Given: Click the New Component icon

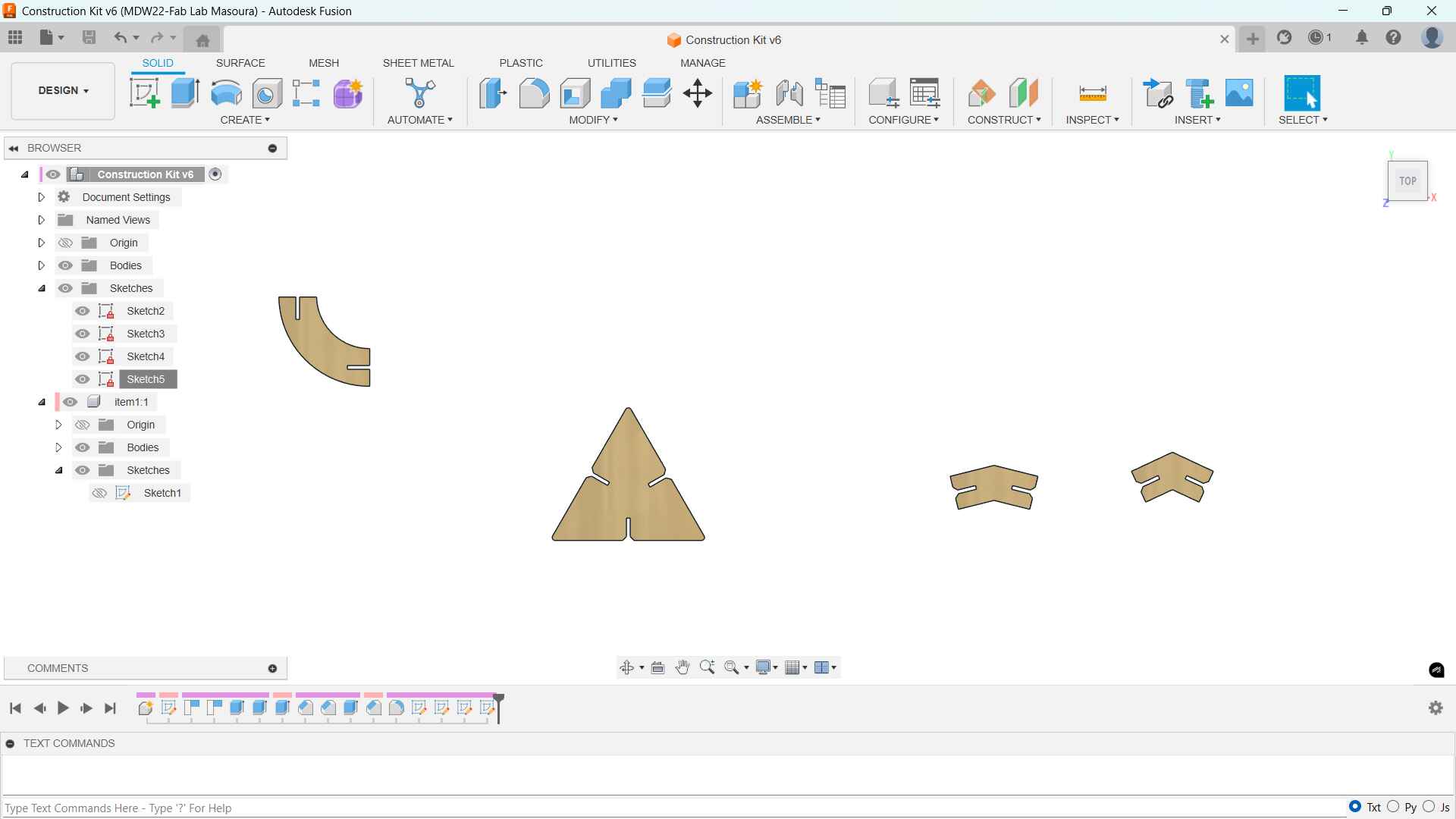Looking at the screenshot, I should [748, 93].
